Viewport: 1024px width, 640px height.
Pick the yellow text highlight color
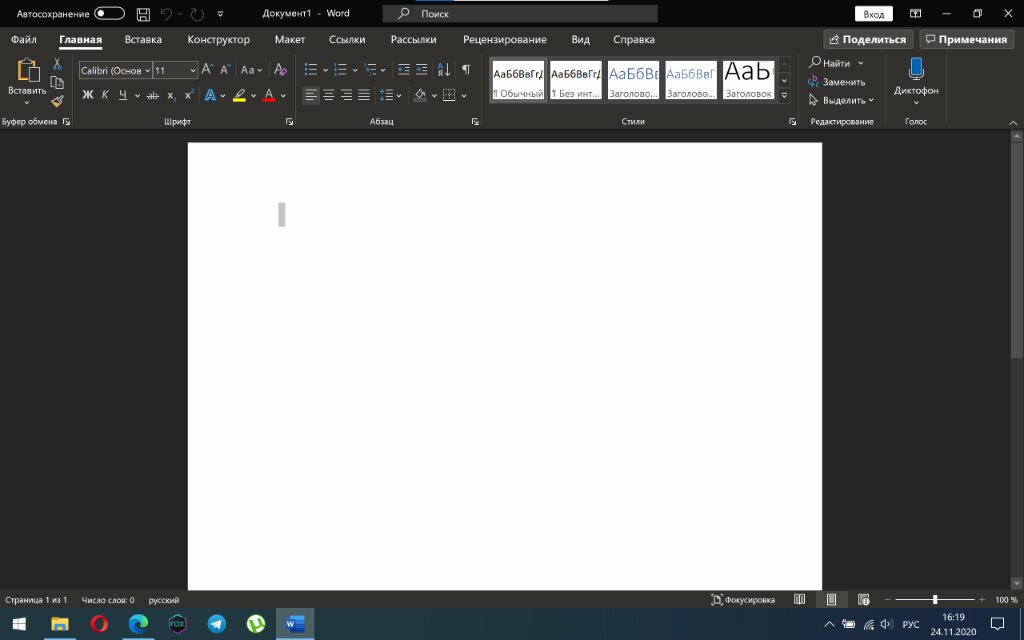point(239,95)
